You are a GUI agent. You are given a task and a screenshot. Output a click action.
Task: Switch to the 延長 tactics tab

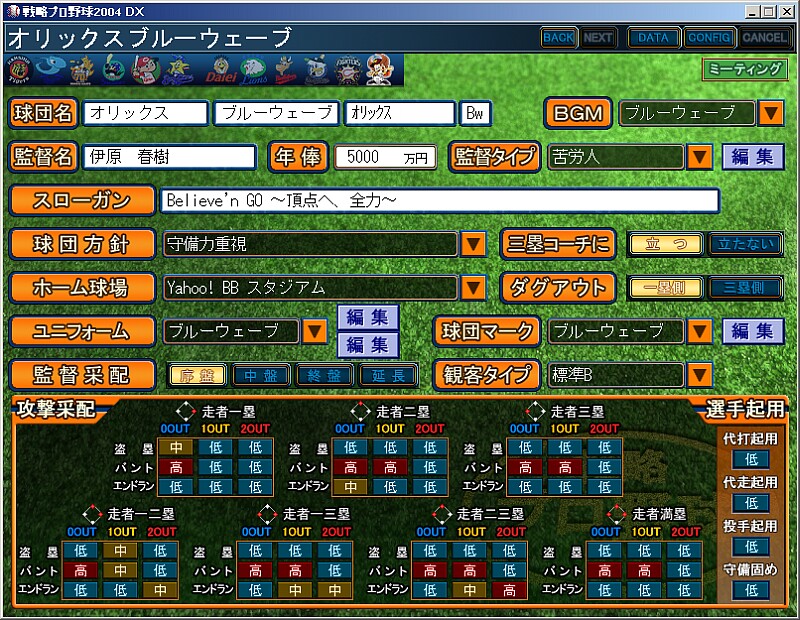[388, 376]
